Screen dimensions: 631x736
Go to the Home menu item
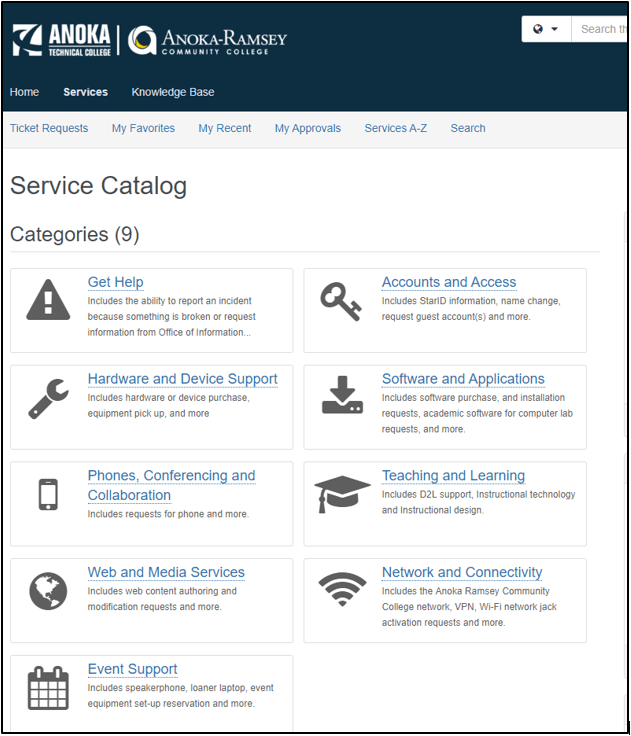point(24,92)
